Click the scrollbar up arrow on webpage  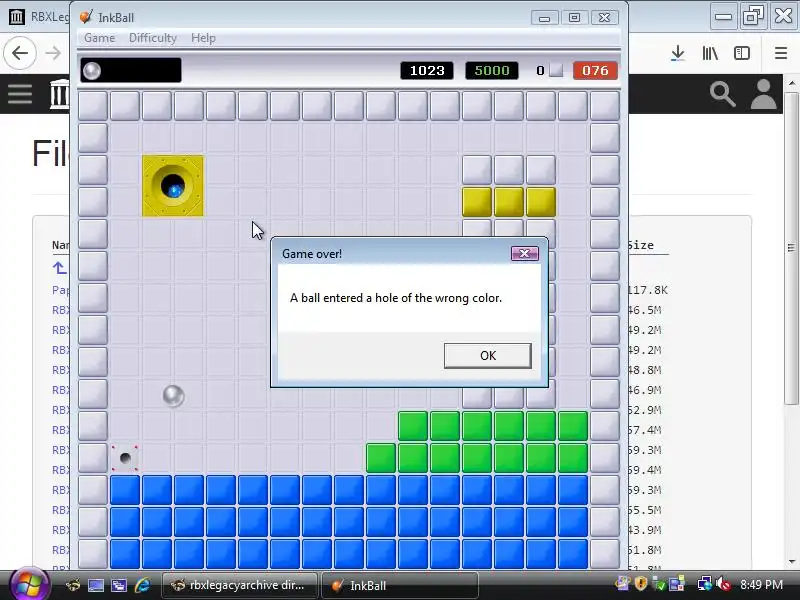coord(791,83)
